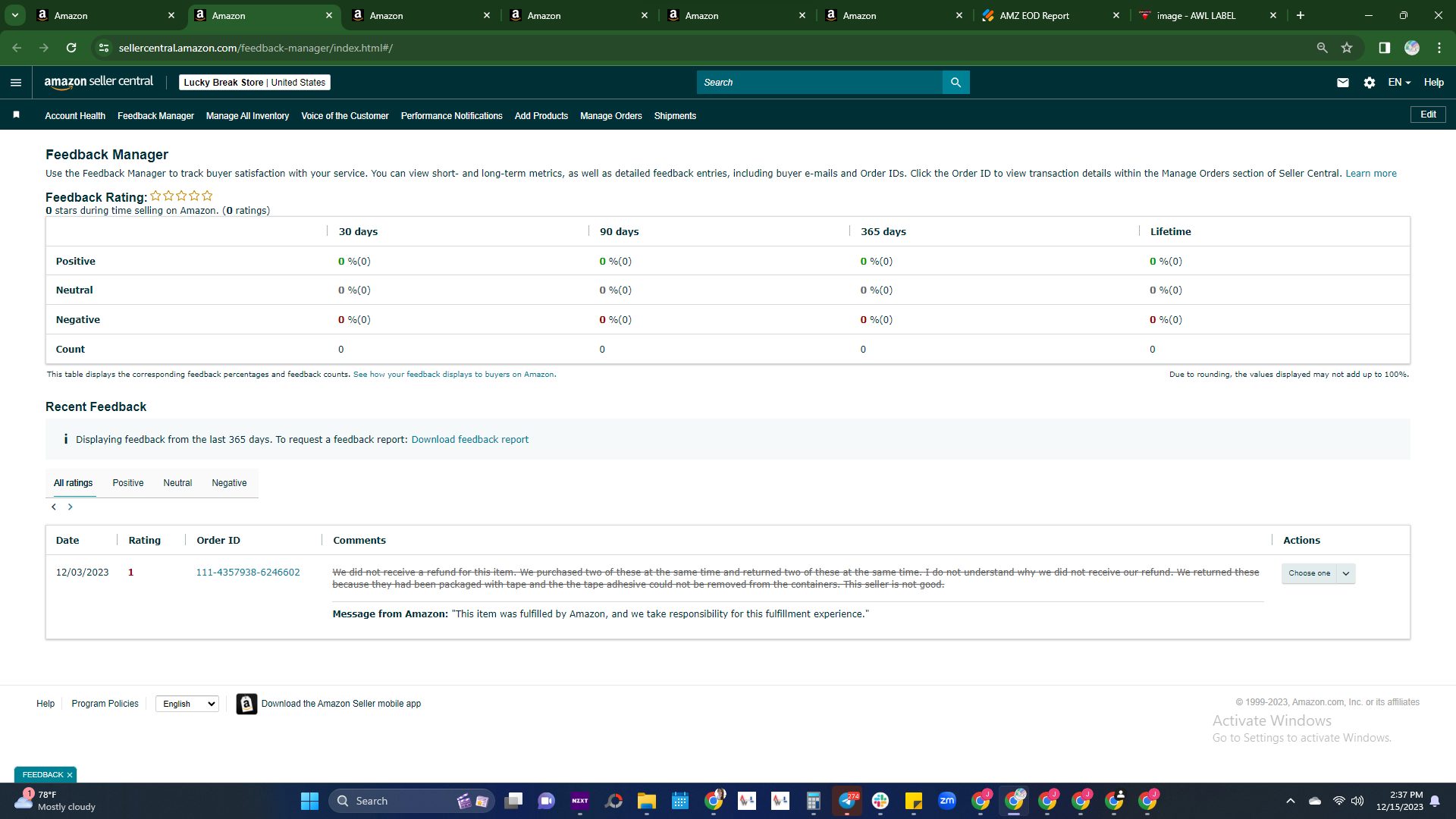Open the messages envelope icon
Image resolution: width=1456 pixels, height=819 pixels.
(1342, 83)
